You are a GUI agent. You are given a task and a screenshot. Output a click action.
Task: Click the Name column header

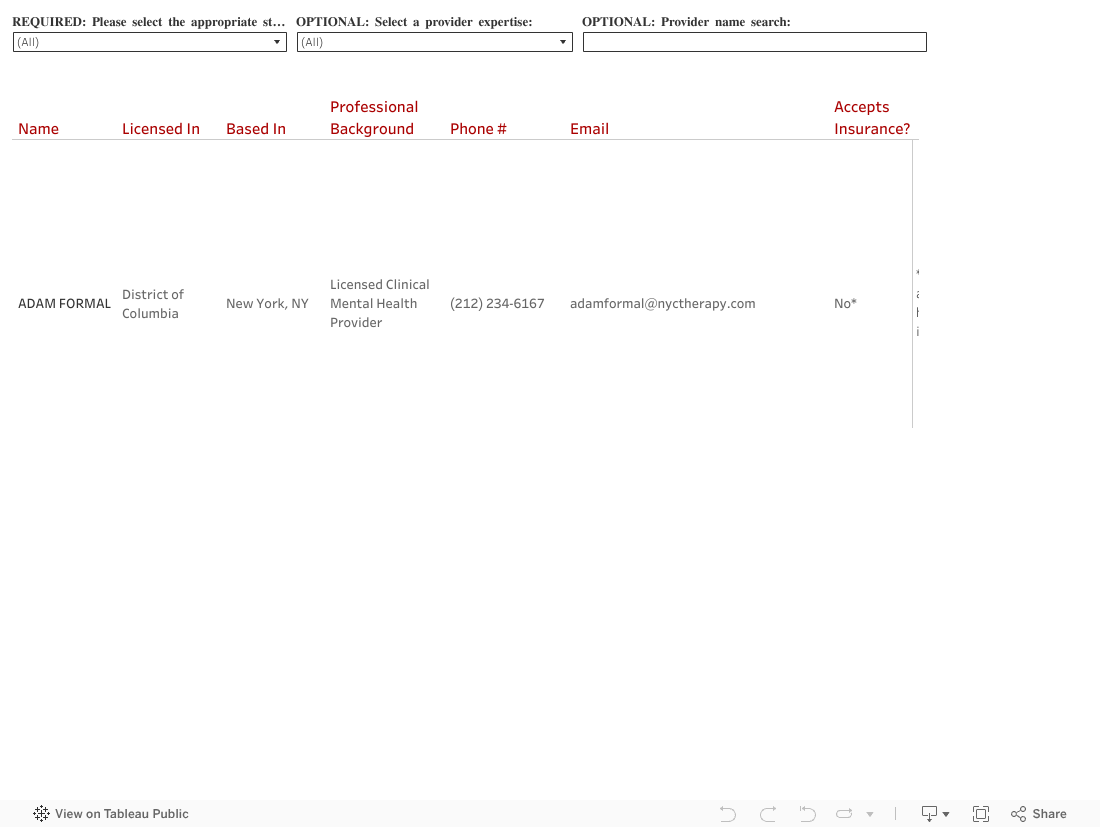tap(39, 129)
